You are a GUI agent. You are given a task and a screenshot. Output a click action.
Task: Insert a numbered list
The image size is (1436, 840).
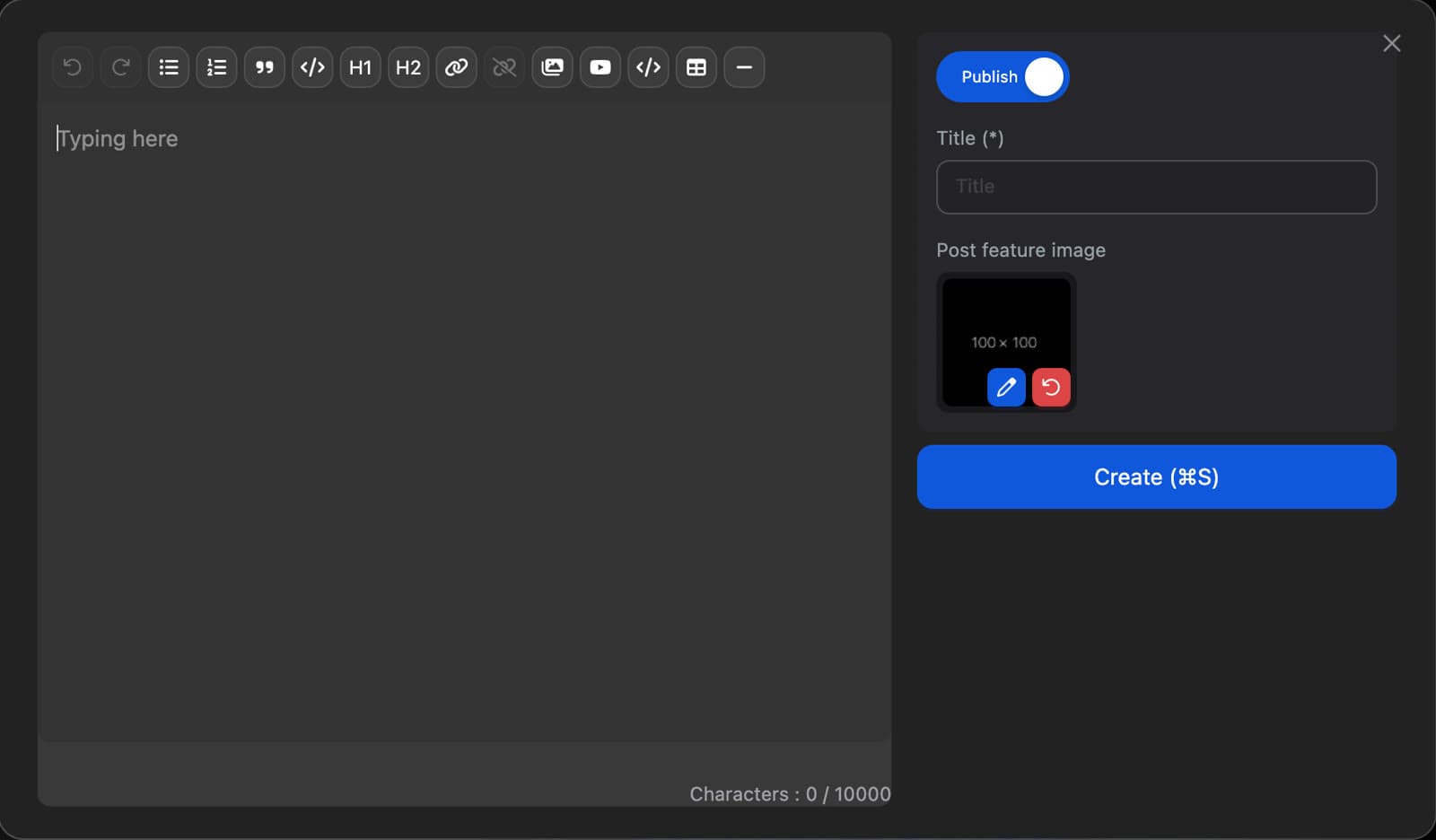point(216,67)
